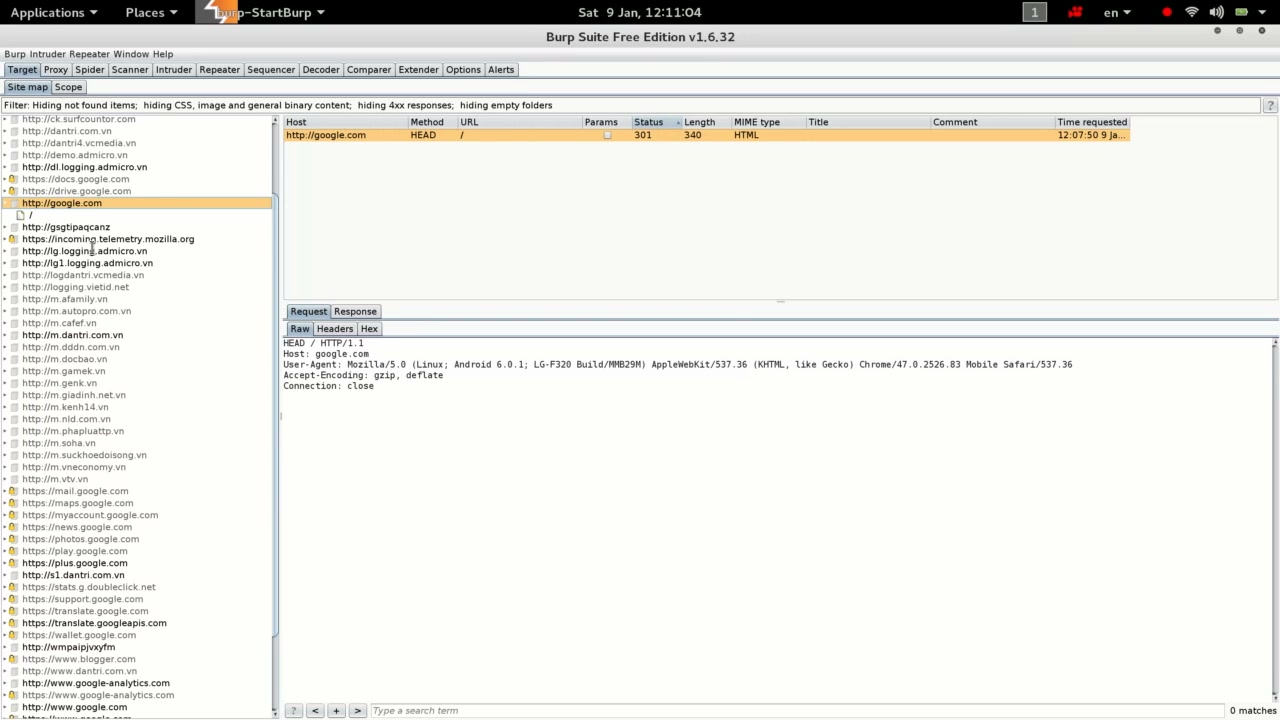The width and height of the screenshot is (1280, 720).
Task: Expand the http://dantri.com.vn tree node
Action: [4, 131]
